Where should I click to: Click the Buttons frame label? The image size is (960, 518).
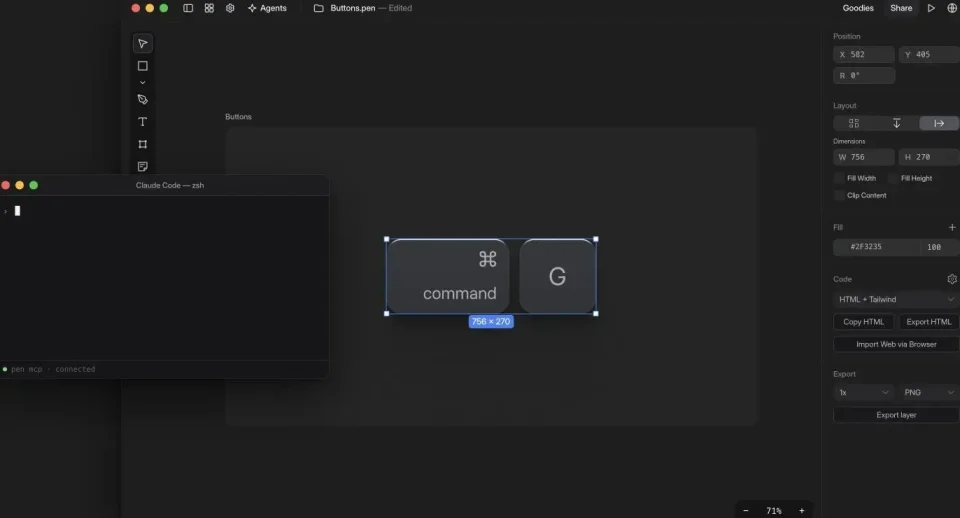point(238,116)
